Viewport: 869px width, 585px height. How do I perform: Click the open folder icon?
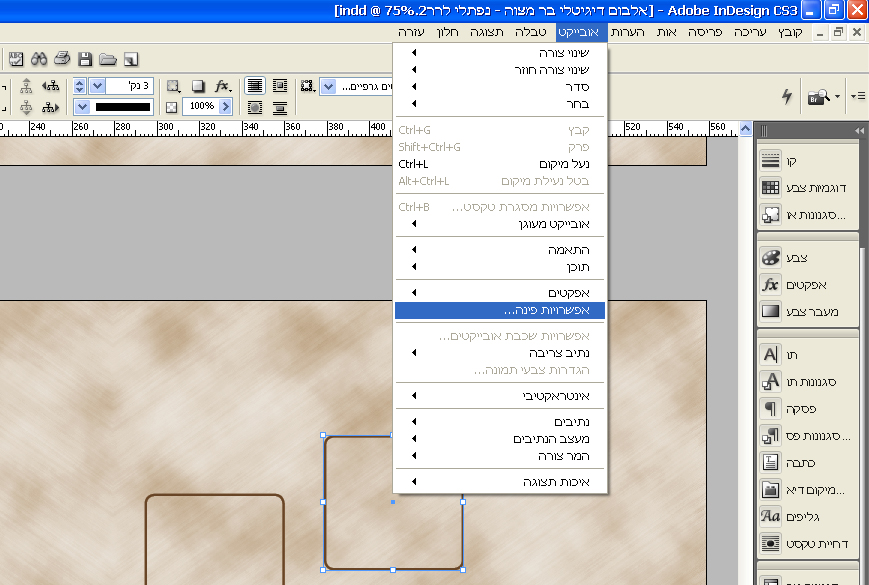click(x=108, y=59)
